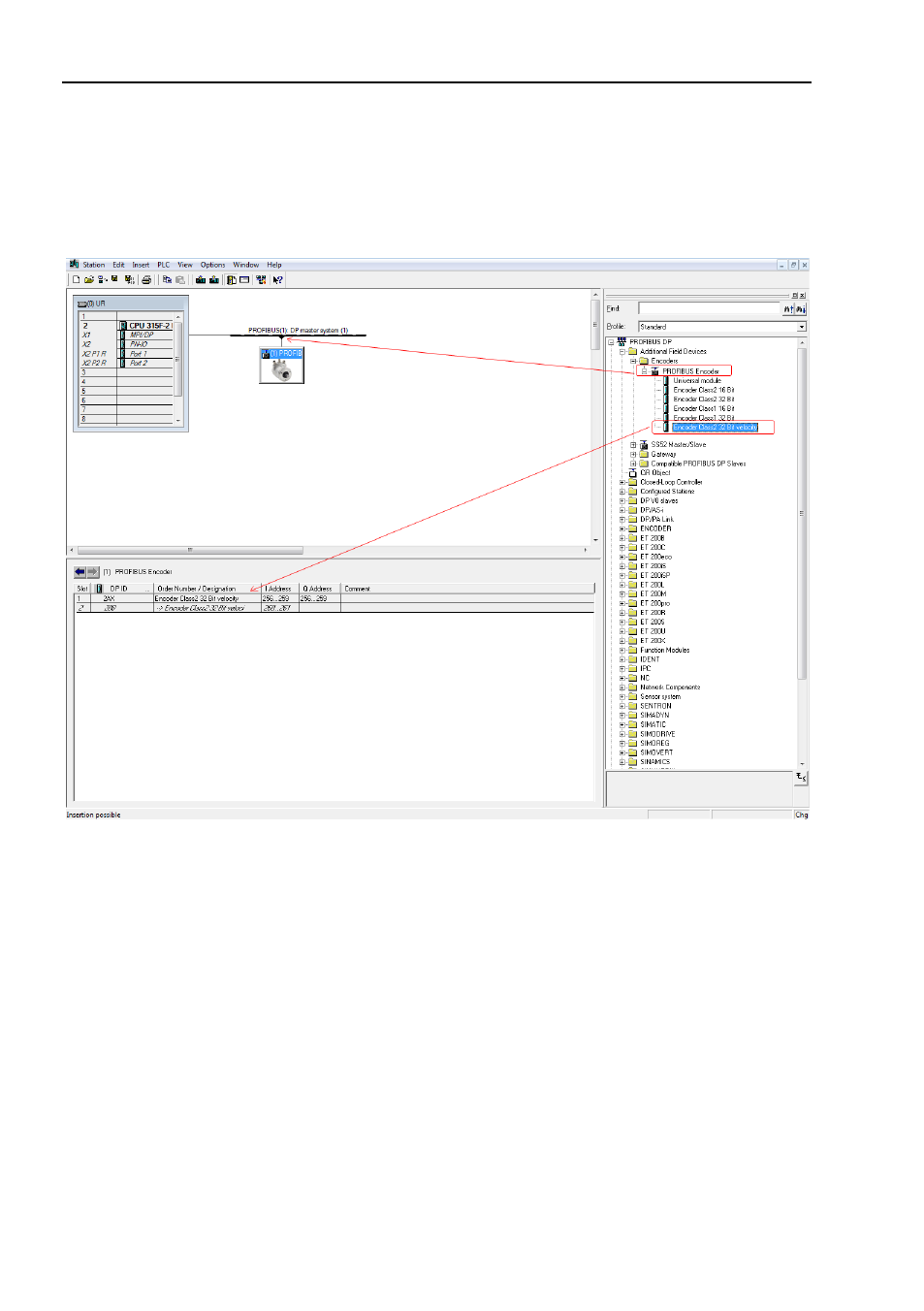The width and height of the screenshot is (924, 1311).
Task: Click the context Help arrow icon
Action: [277, 280]
